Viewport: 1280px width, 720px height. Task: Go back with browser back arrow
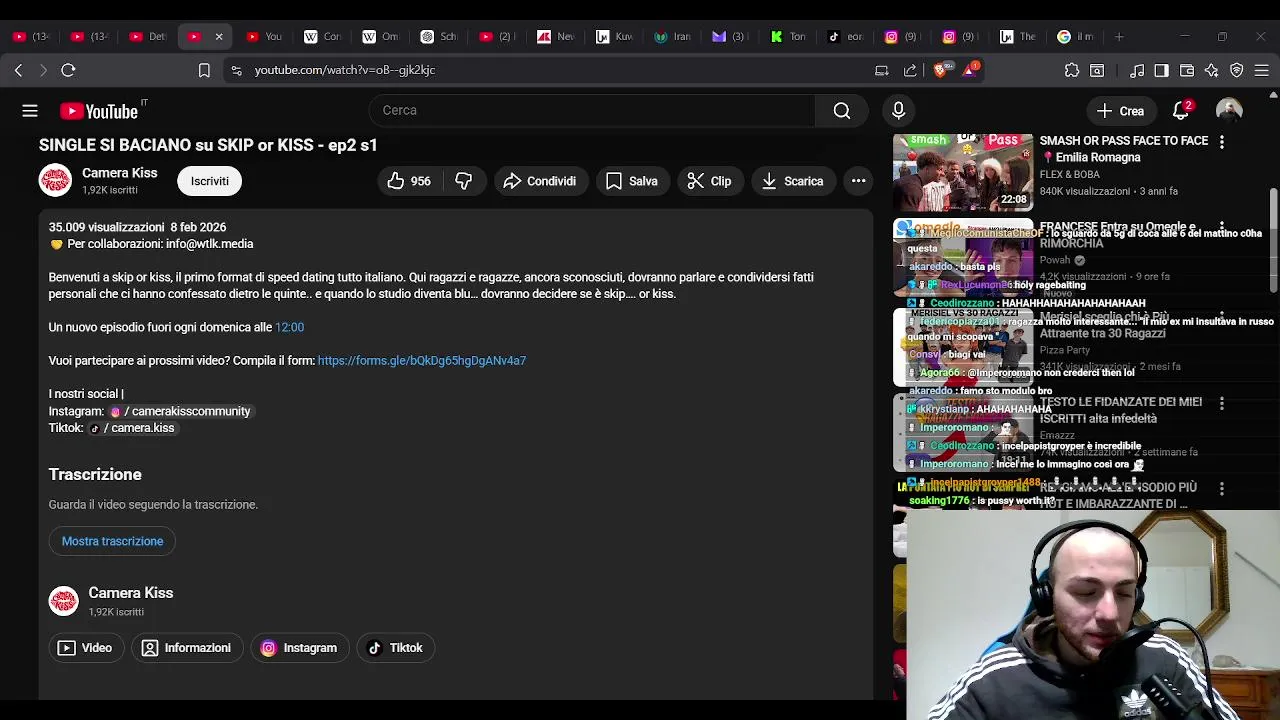pyautogui.click(x=18, y=70)
